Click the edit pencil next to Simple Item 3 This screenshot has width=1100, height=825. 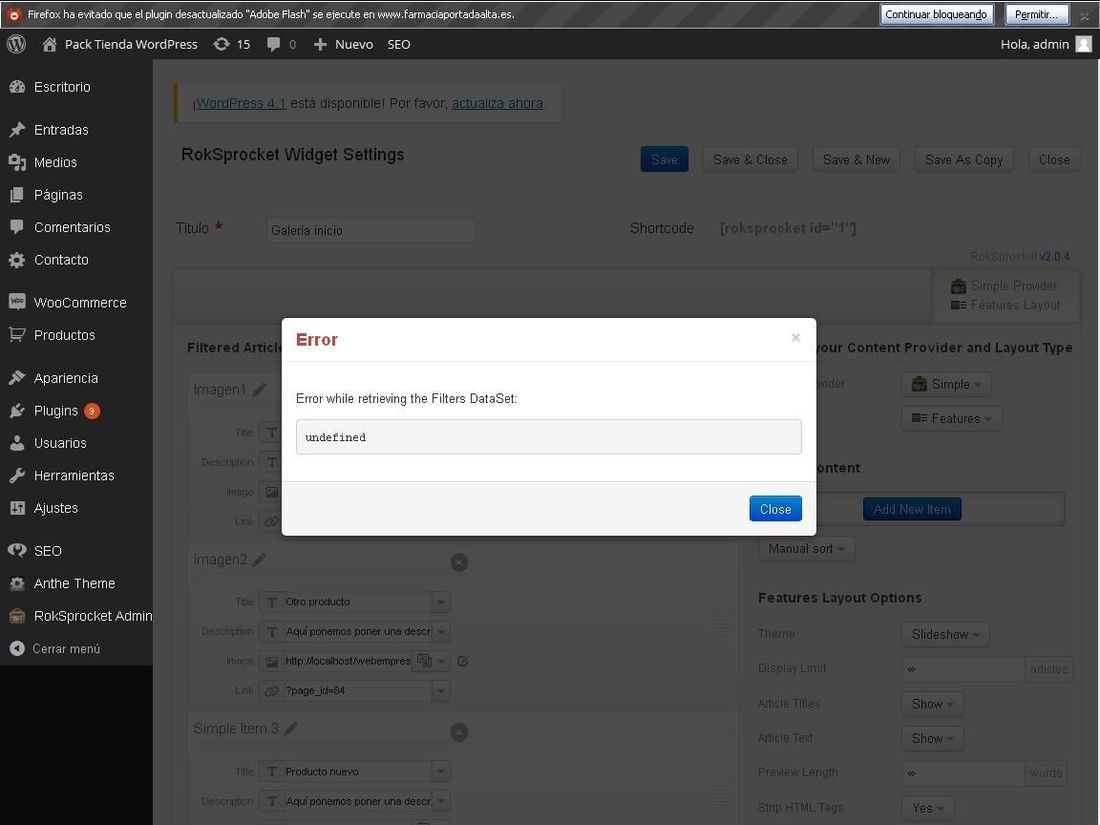[x=291, y=728]
